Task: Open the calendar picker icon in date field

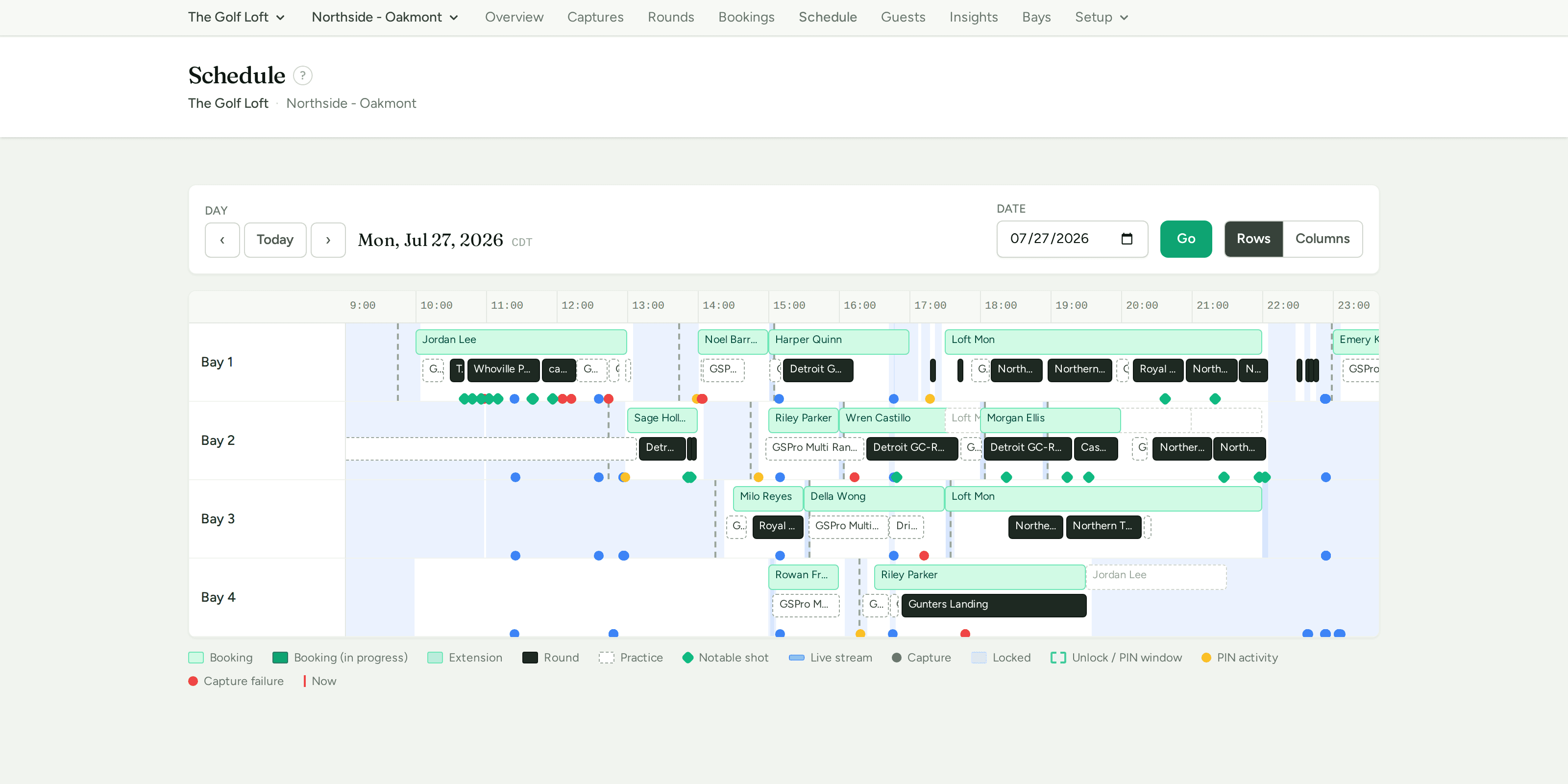Action: point(1127,239)
